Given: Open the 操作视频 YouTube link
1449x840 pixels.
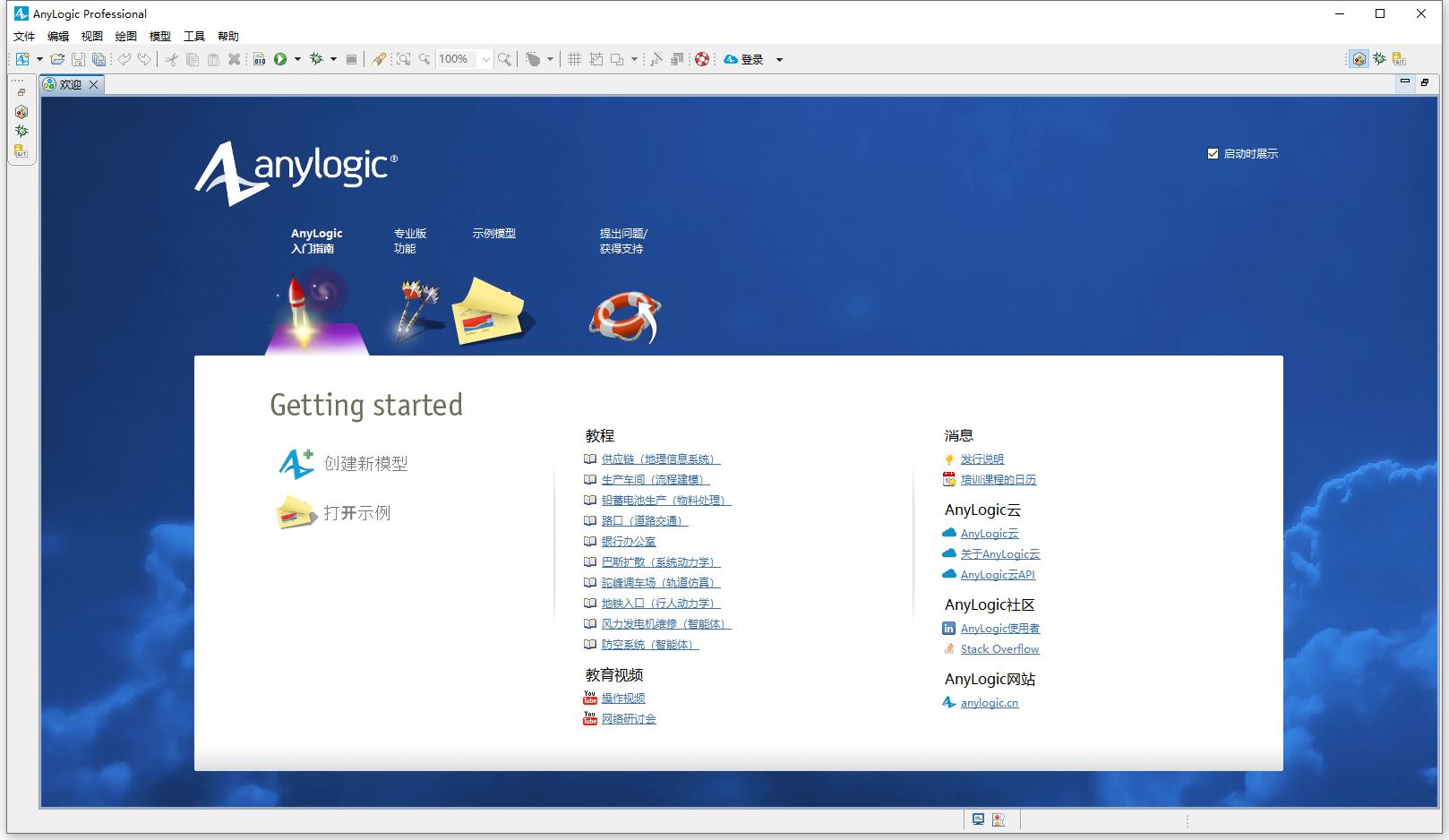Looking at the screenshot, I should point(623,699).
